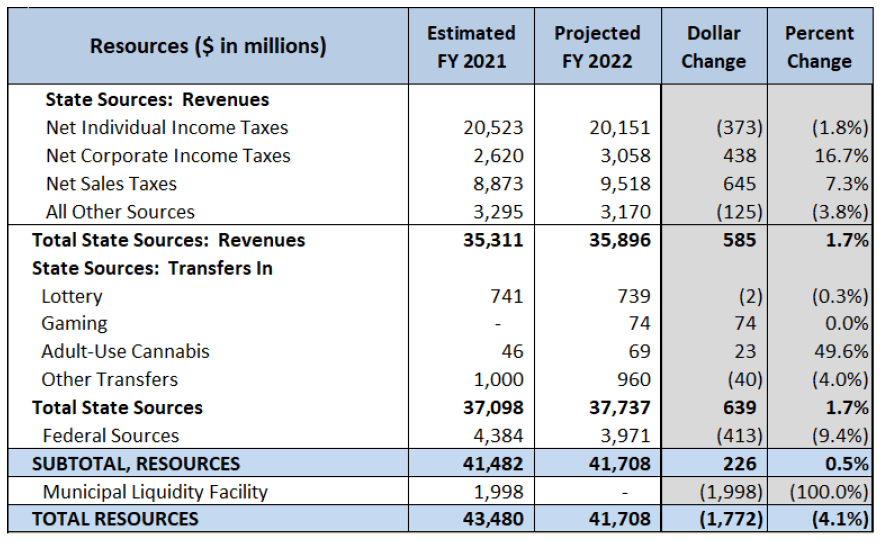Click the "Other Transfers" row label
The width and height of the screenshot is (880, 543).
[x=110, y=380]
